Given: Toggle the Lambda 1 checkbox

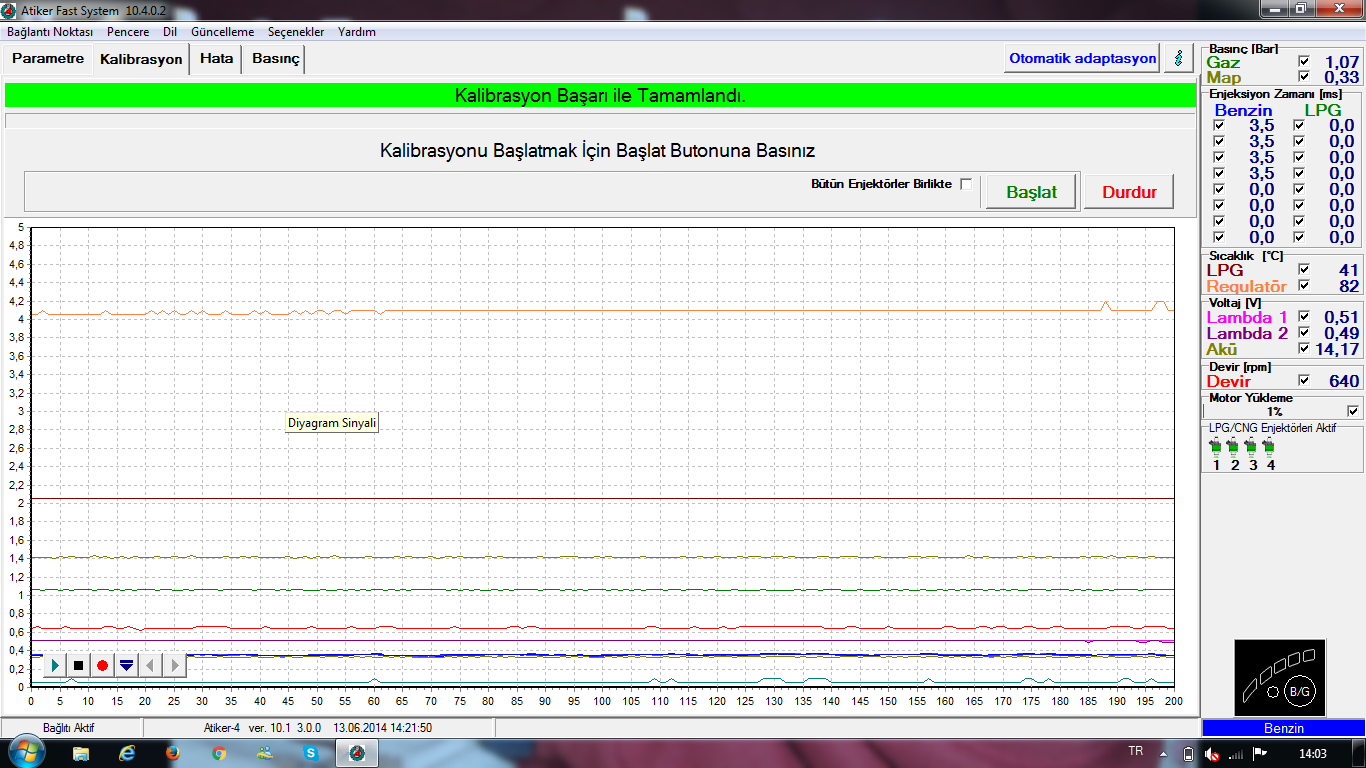Looking at the screenshot, I should click(1303, 317).
